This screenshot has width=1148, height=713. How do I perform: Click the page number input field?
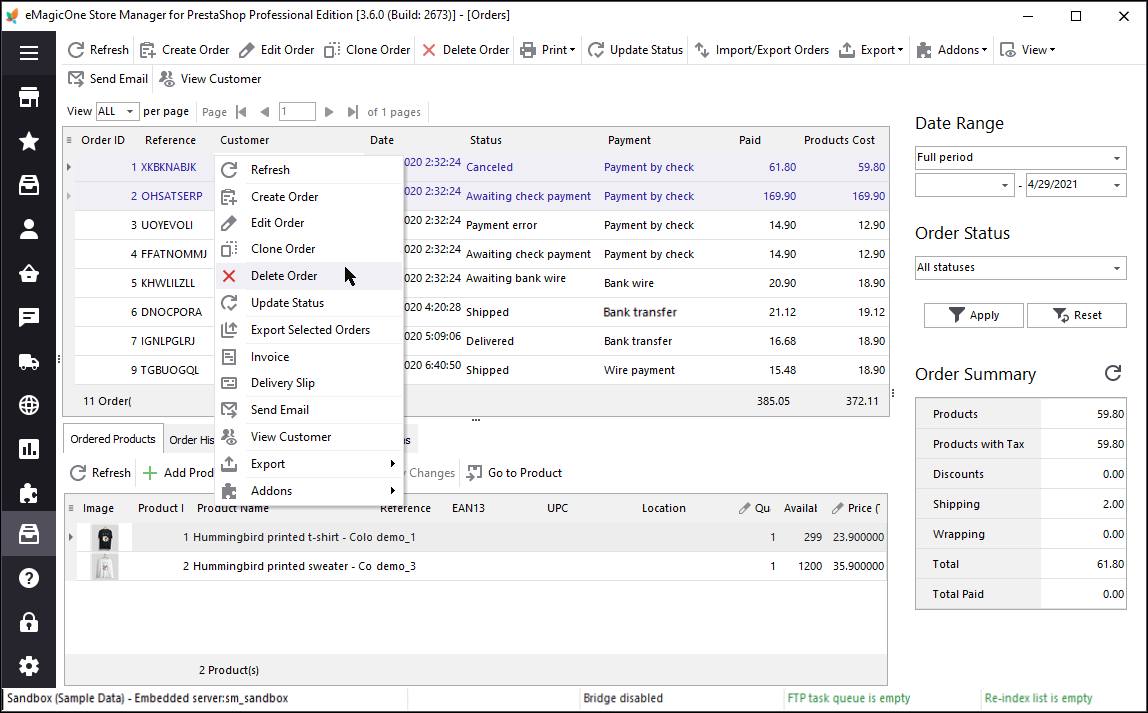tap(297, 112)
